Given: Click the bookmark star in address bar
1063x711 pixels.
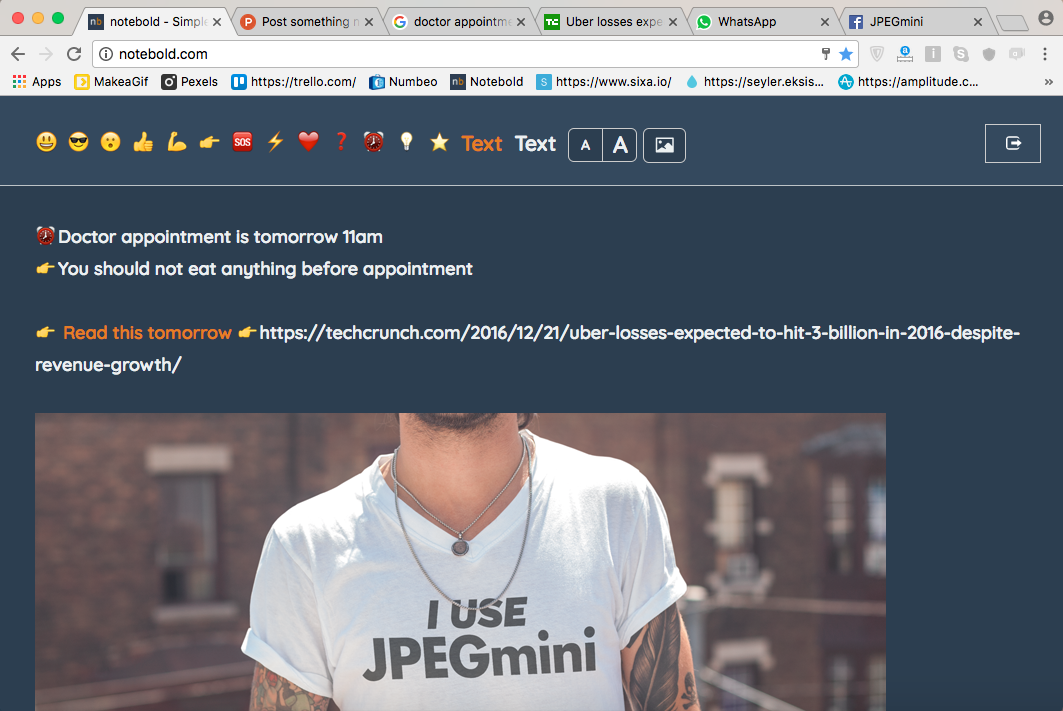Looking at the screenshot, I should coord(846,54).
